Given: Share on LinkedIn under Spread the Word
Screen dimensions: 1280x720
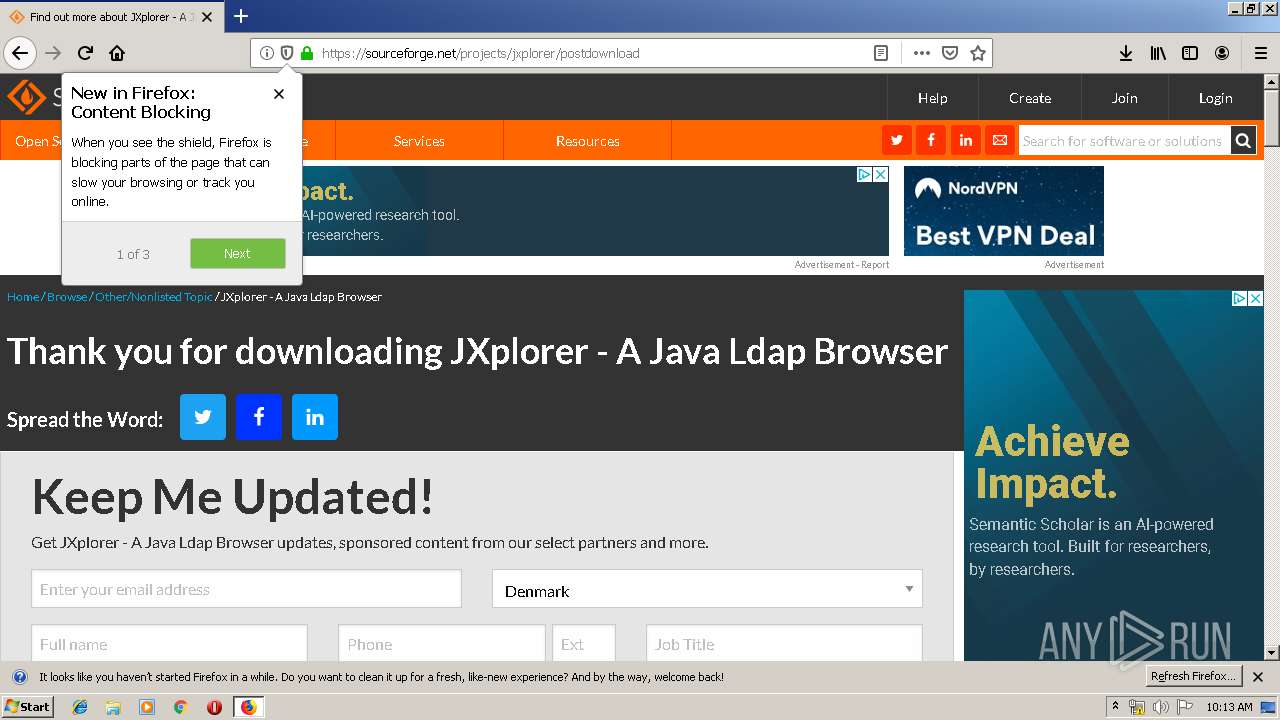Looking at the screenshot, I should [x=315, y=417].
